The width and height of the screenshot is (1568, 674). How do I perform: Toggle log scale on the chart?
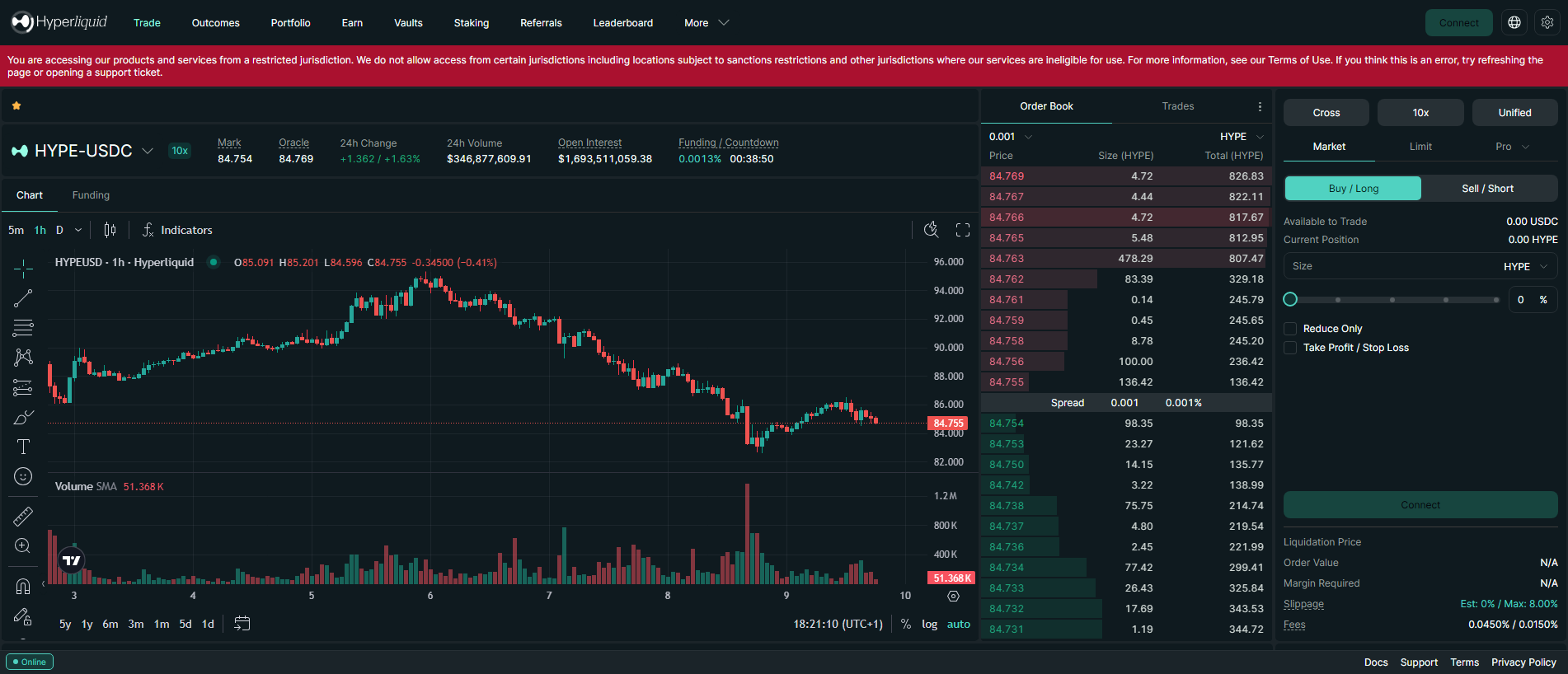pyautogui.click(x=929, y=624)
